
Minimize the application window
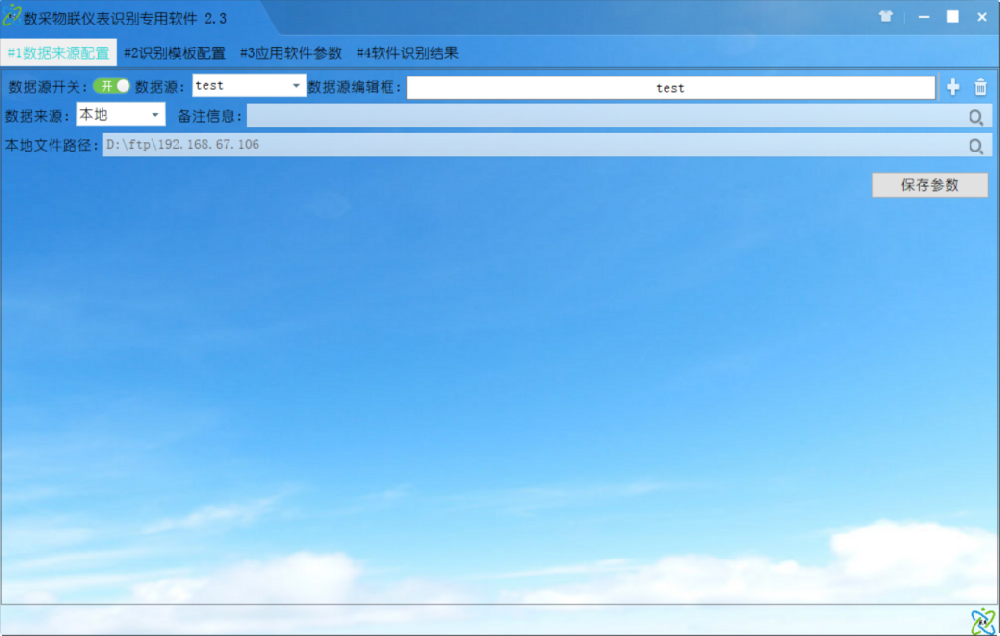922,17
